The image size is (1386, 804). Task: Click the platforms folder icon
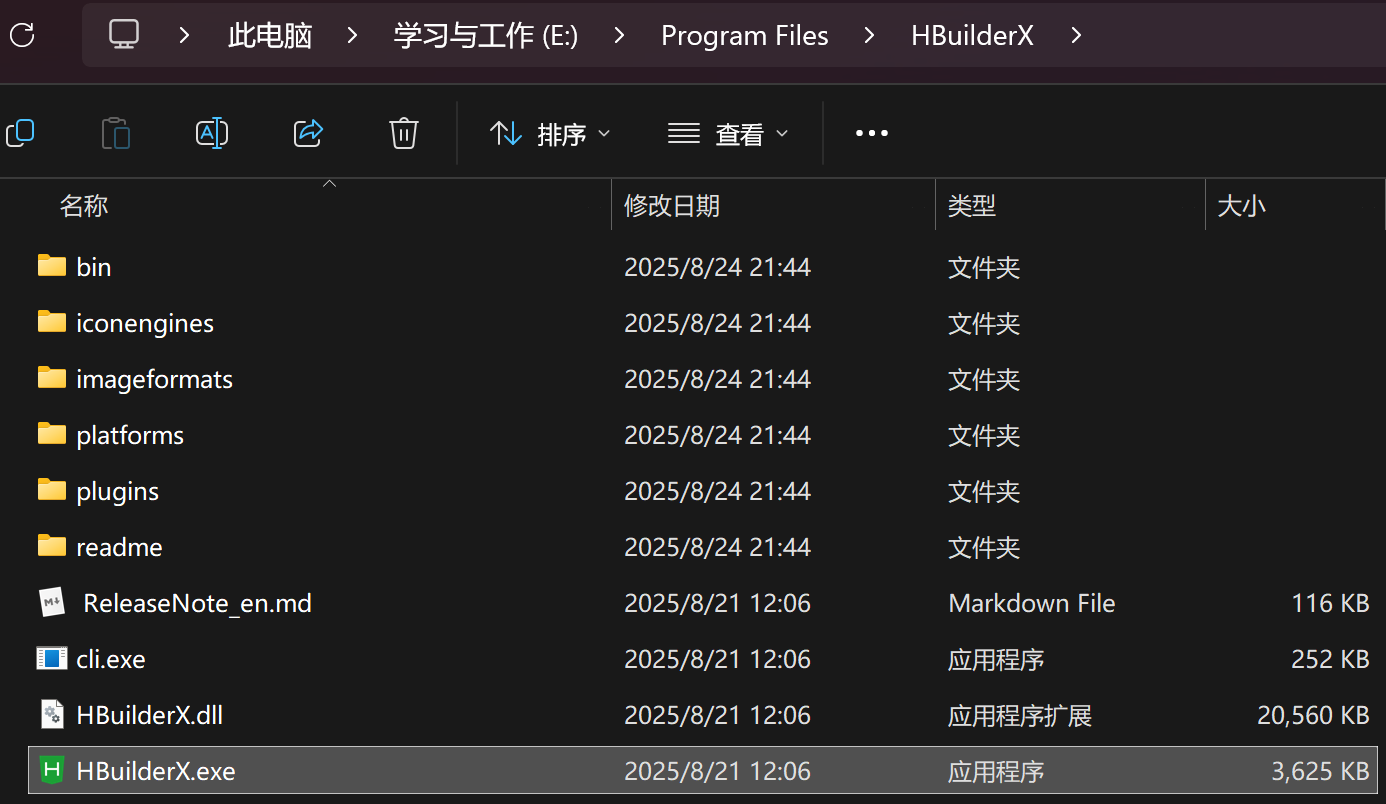(x=52, y=434)
